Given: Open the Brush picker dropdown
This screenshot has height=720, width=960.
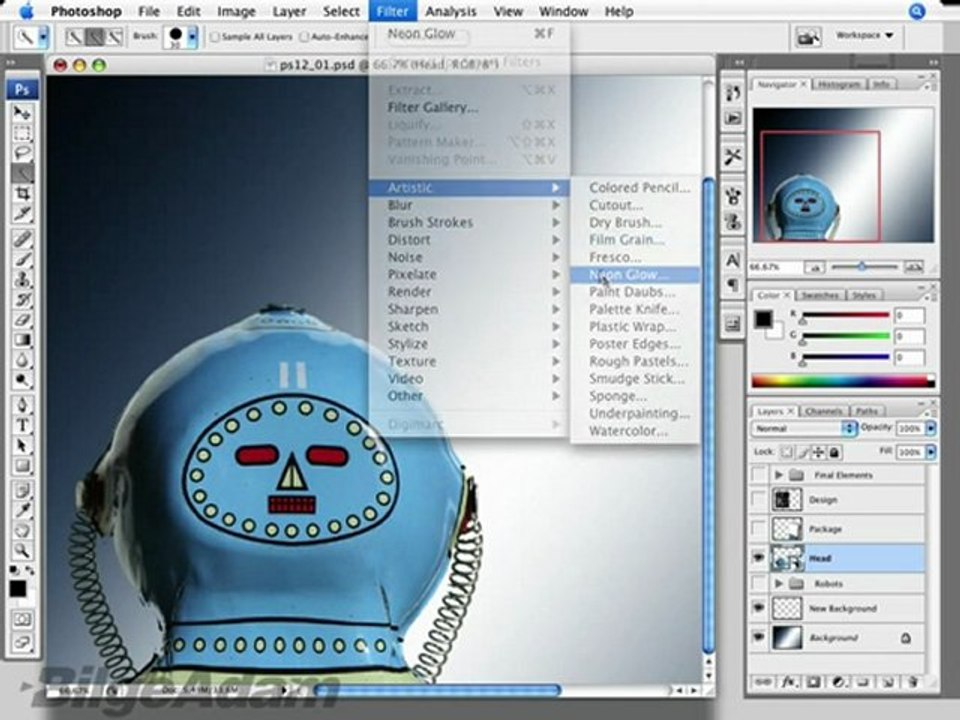Looking at the screenshot, I should pos(192,37).
